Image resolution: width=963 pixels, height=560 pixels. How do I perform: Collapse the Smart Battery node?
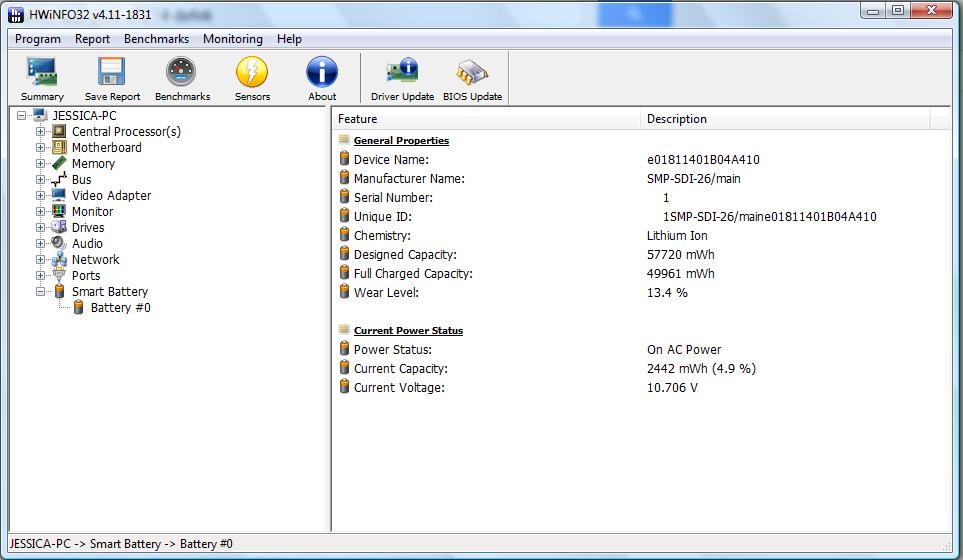pyautogui.click(x=41, y=291)
